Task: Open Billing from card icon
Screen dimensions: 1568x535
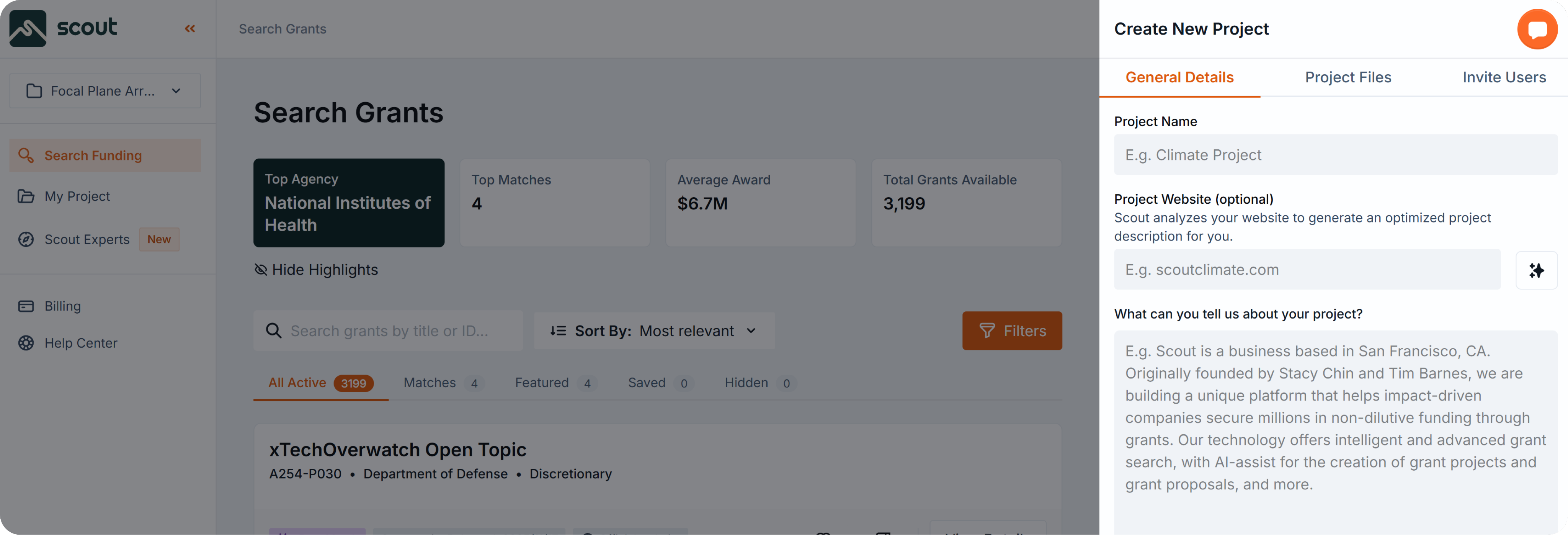Action: (x=26, y=306)
